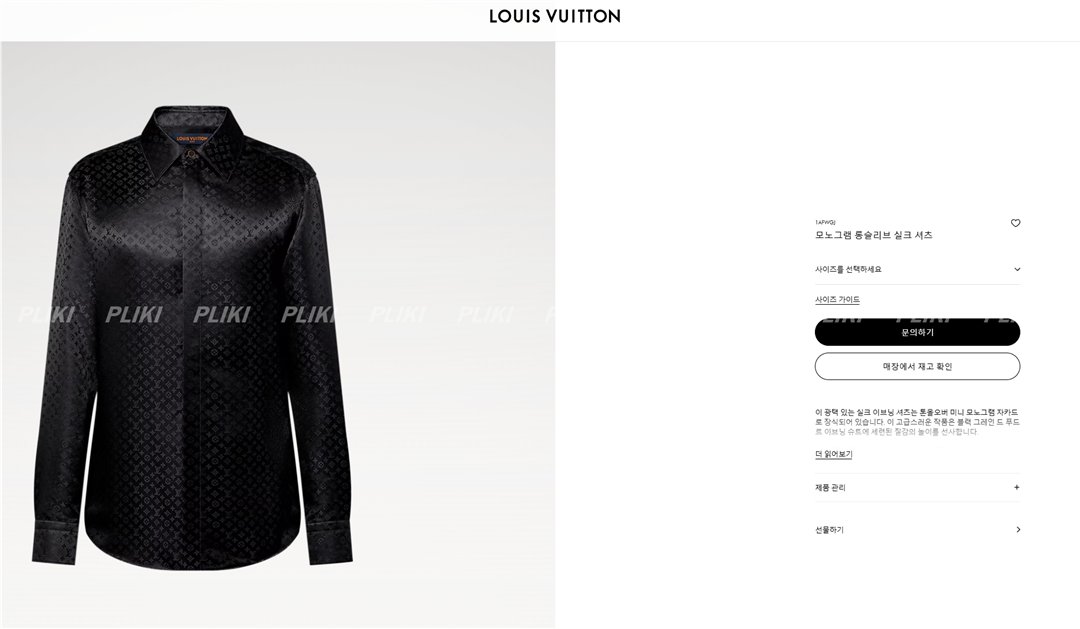
Task: Click the black monogram shirt product image
Action: point(193,338)
